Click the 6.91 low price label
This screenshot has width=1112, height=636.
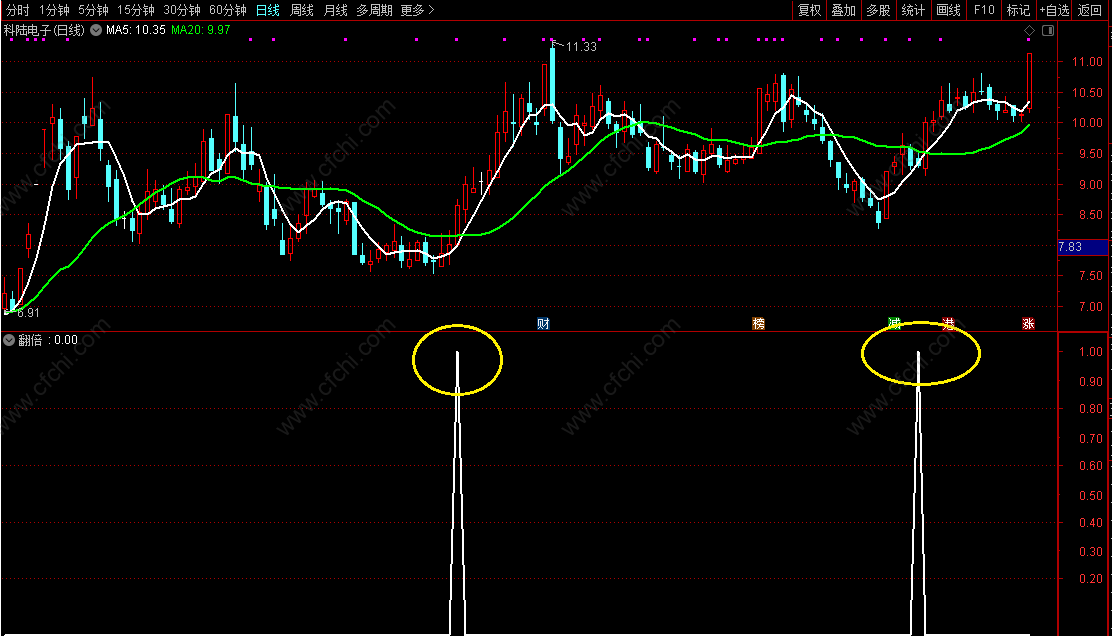(x=28, y=313)
